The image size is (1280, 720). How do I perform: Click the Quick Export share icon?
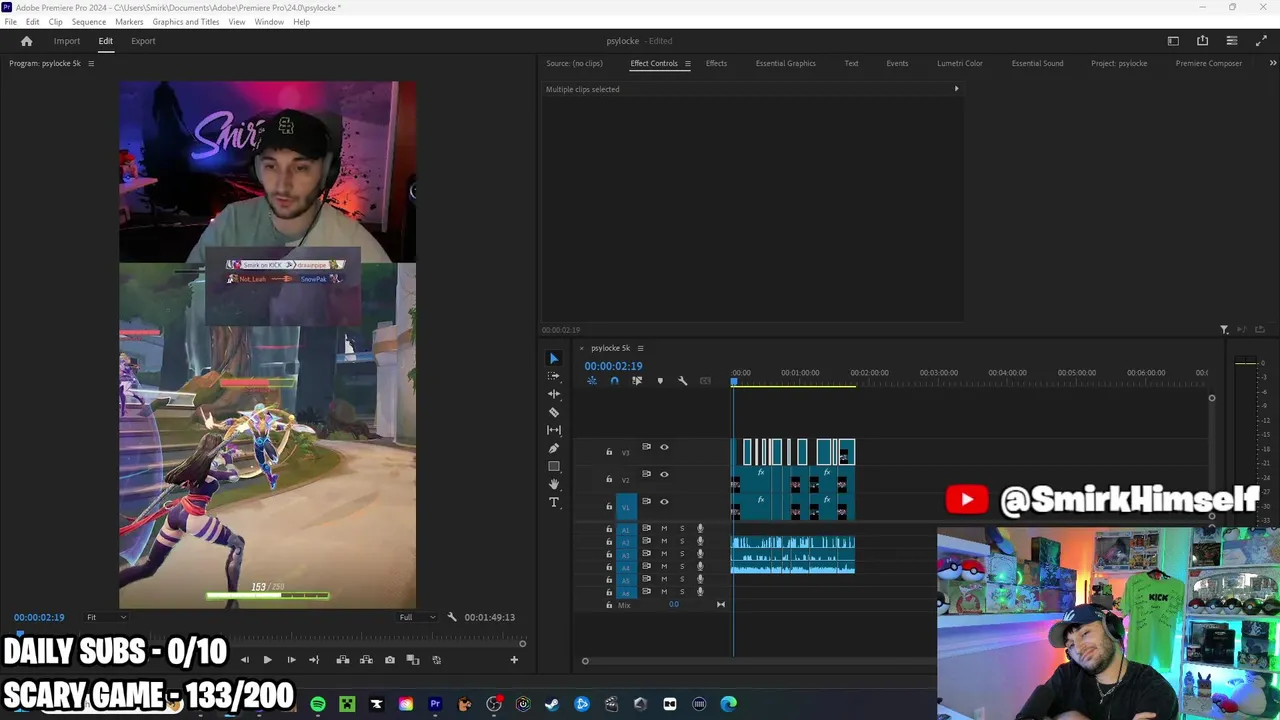coord(1202,41)
